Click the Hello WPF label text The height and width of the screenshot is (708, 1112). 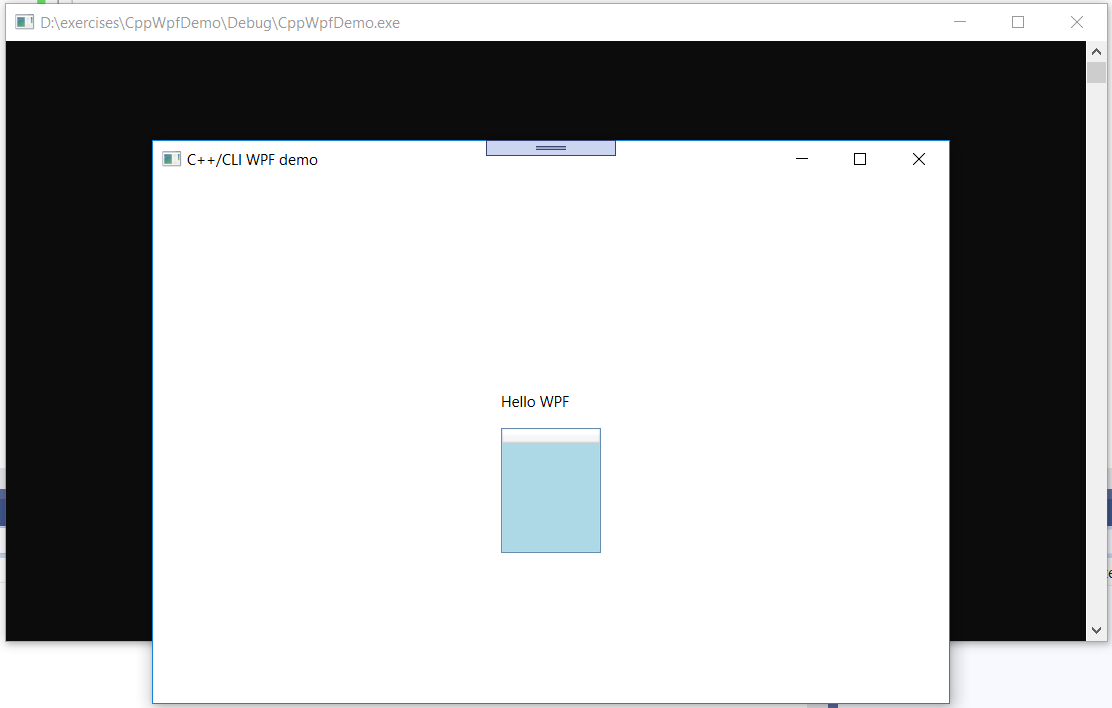[x=535, y=402]
